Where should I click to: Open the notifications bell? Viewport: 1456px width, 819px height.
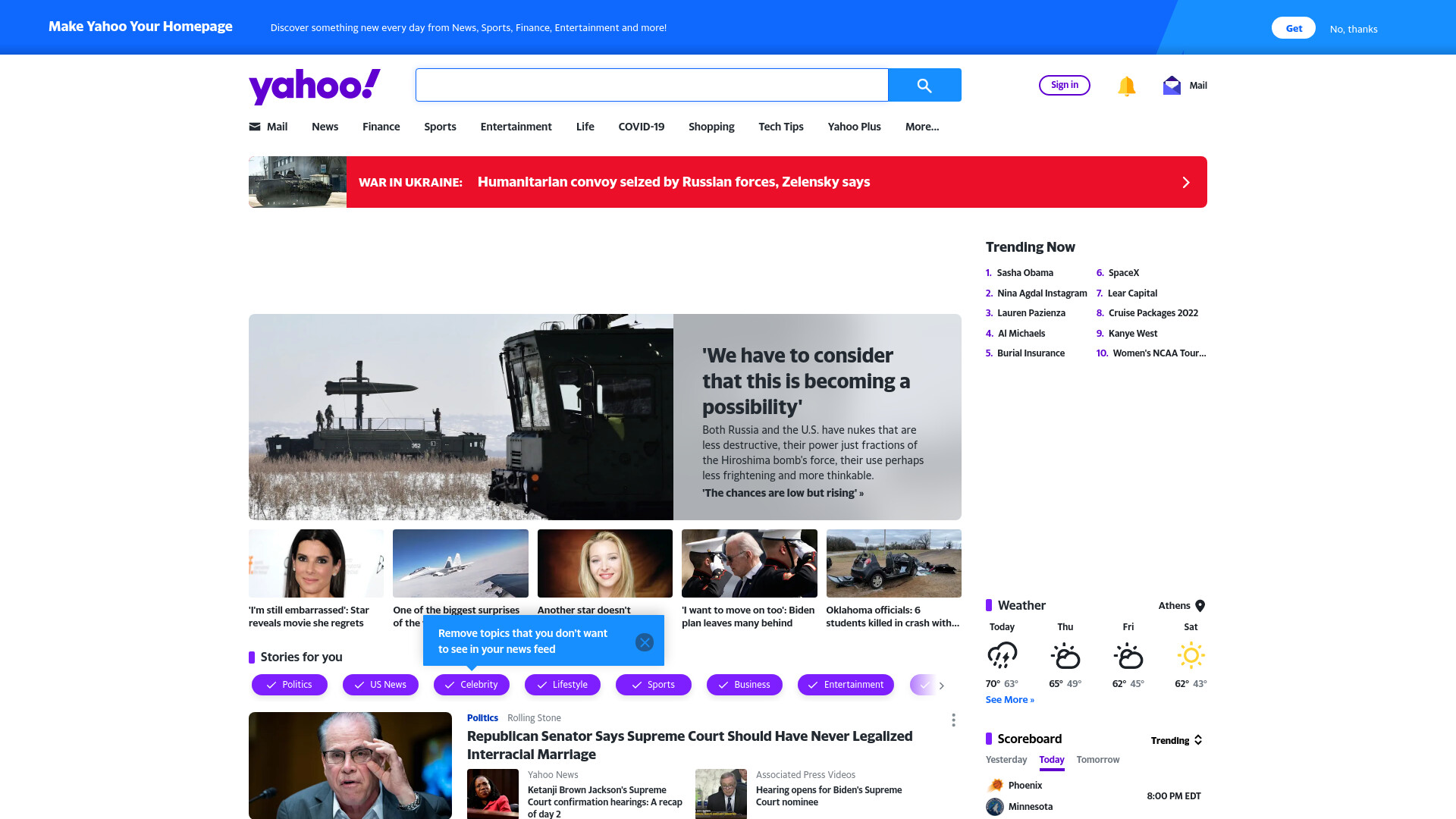tap(1127, 86)
